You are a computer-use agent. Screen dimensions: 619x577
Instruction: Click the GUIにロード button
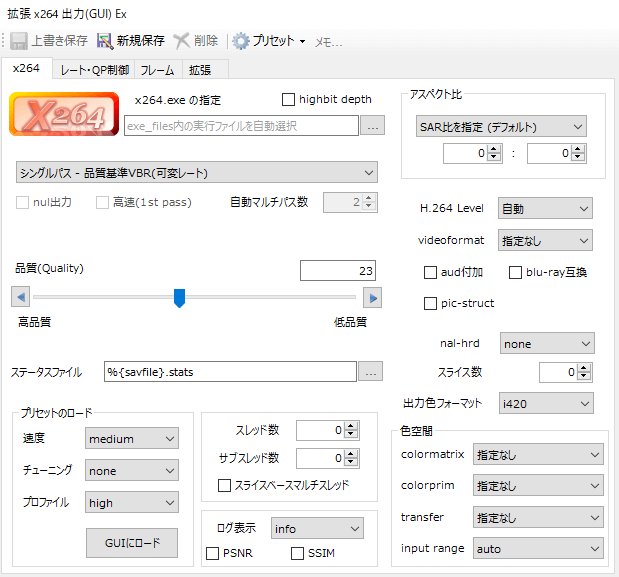point(132,543)
